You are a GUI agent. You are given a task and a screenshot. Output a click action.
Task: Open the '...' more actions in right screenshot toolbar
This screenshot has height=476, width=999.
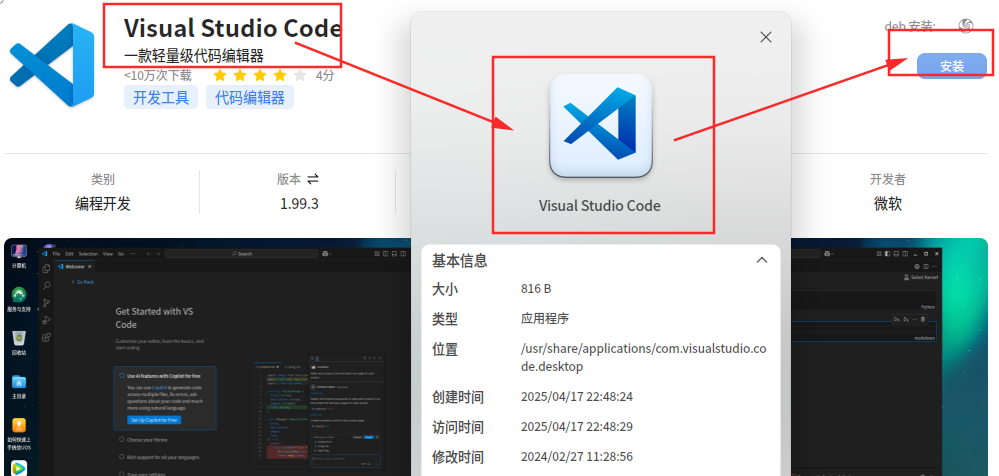point(935,266)
